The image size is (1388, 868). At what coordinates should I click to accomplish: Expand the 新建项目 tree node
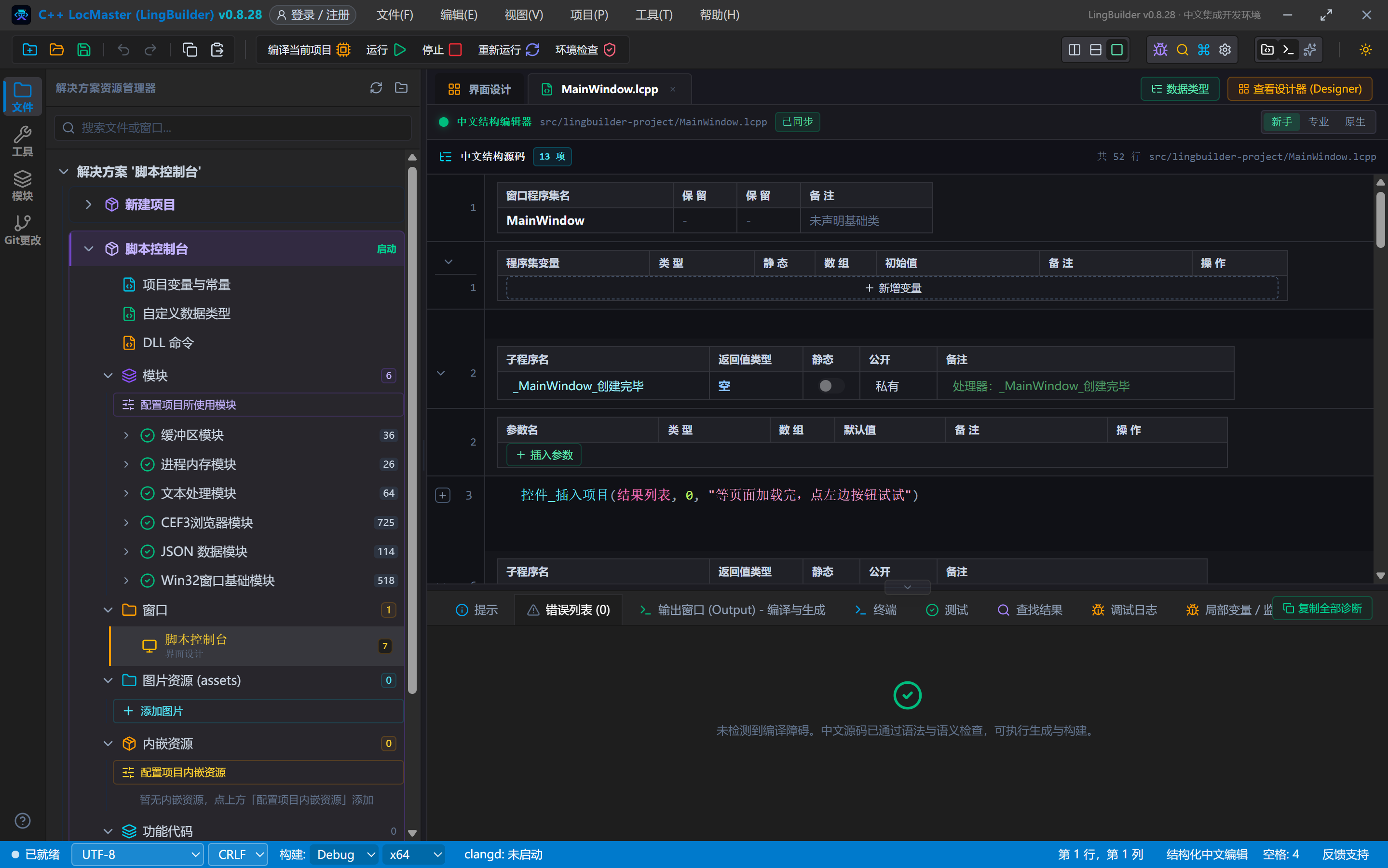coord(88,204)
